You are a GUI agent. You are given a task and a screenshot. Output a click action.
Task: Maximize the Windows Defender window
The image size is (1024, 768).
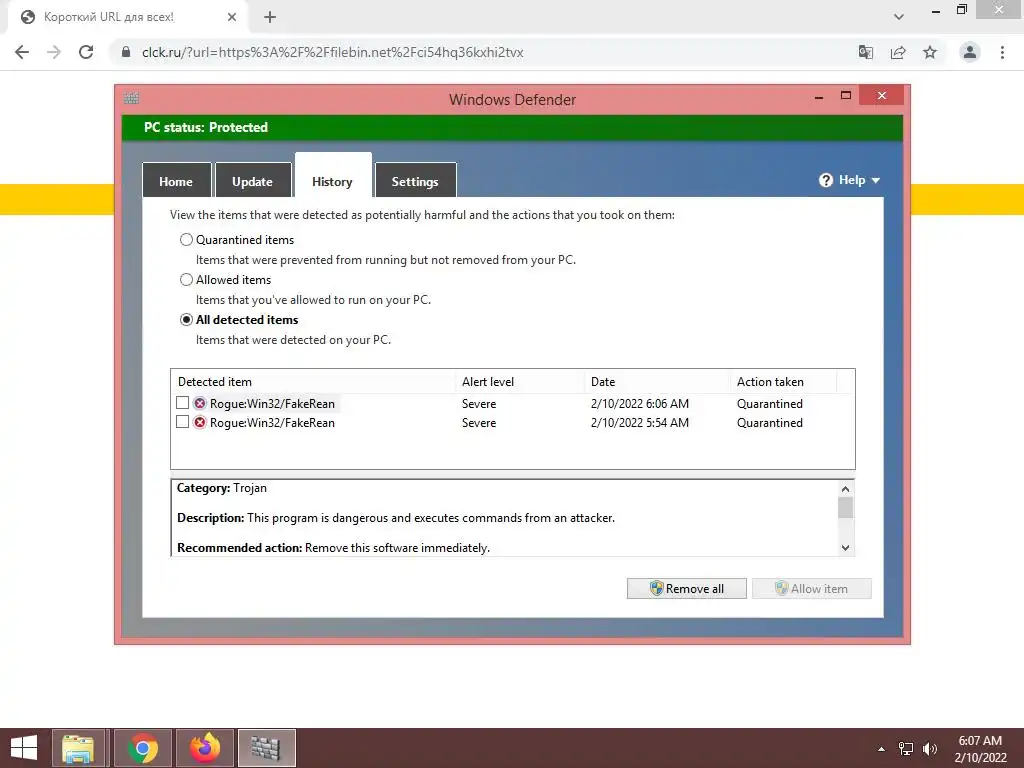point(846,96)
